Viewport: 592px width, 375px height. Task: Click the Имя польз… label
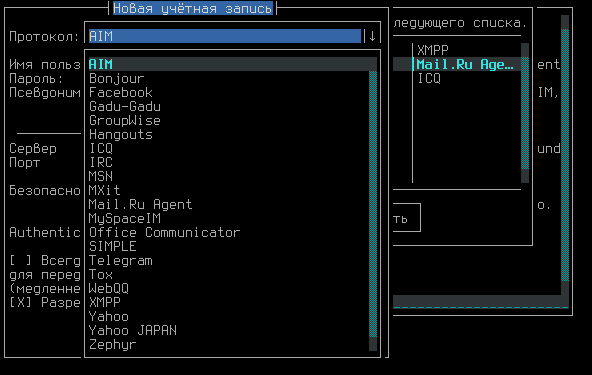(45, 65)
